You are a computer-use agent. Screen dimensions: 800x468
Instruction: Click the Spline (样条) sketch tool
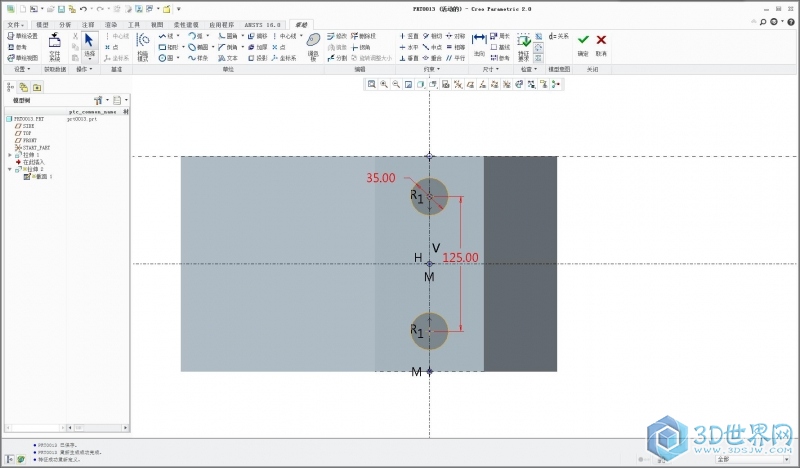(x=198, y=58)
